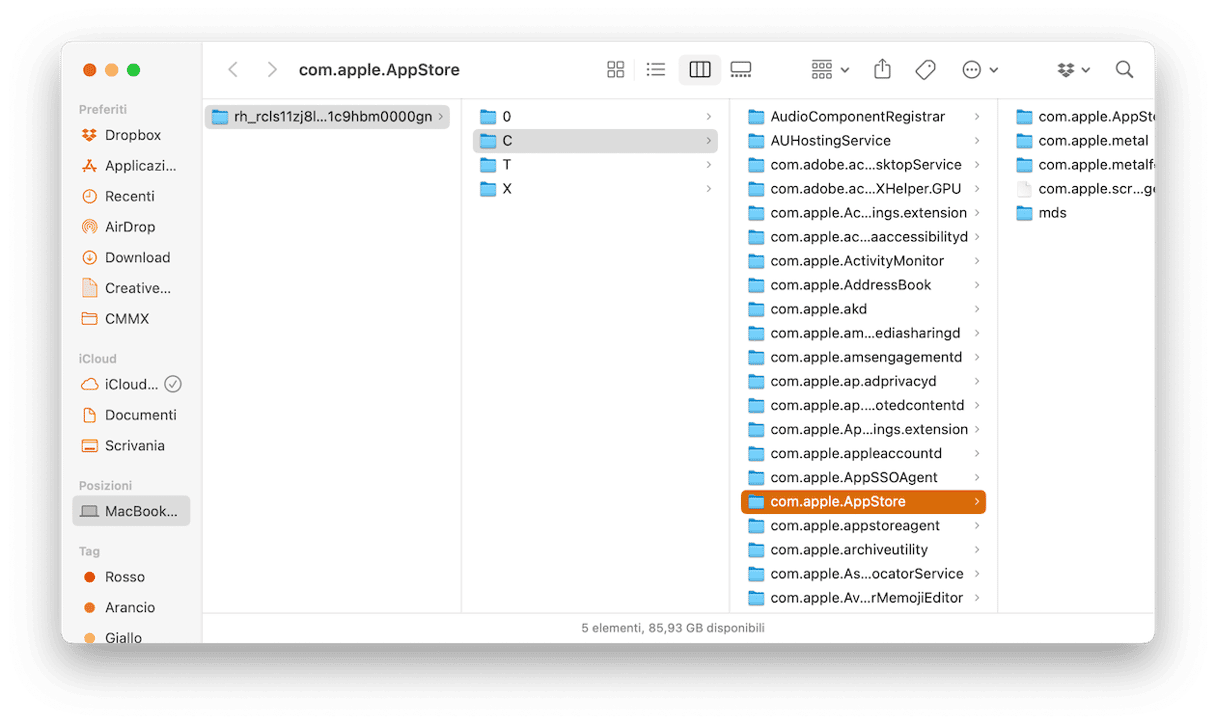Select the com.apple.AppSSOAgent folder
The height and width of the screenshot is (724, 1216).
(x=863, y=477)
